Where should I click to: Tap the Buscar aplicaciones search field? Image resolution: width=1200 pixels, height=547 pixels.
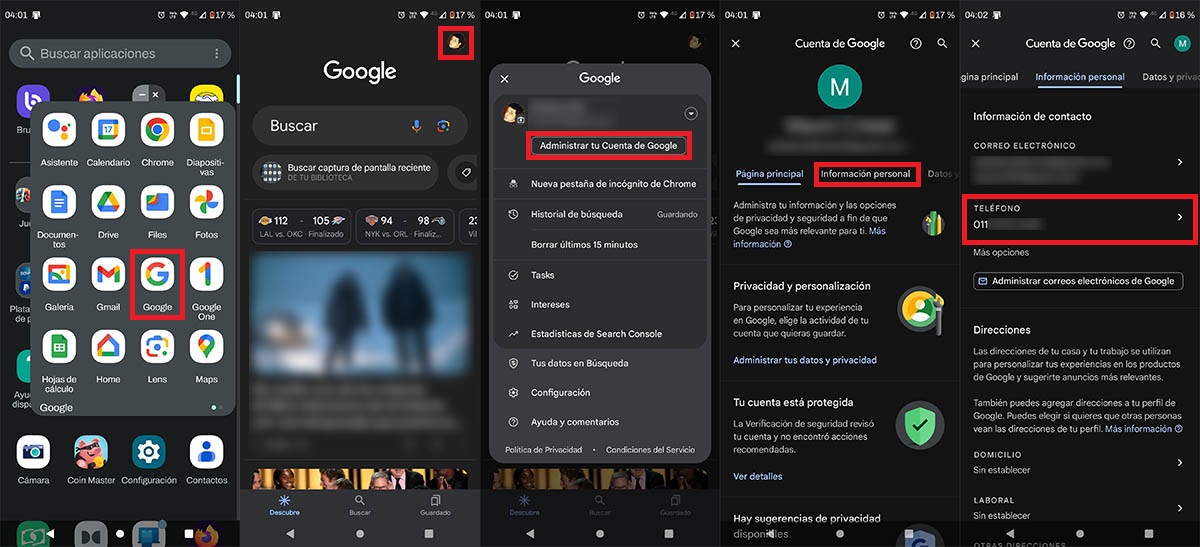pos(120,53)
